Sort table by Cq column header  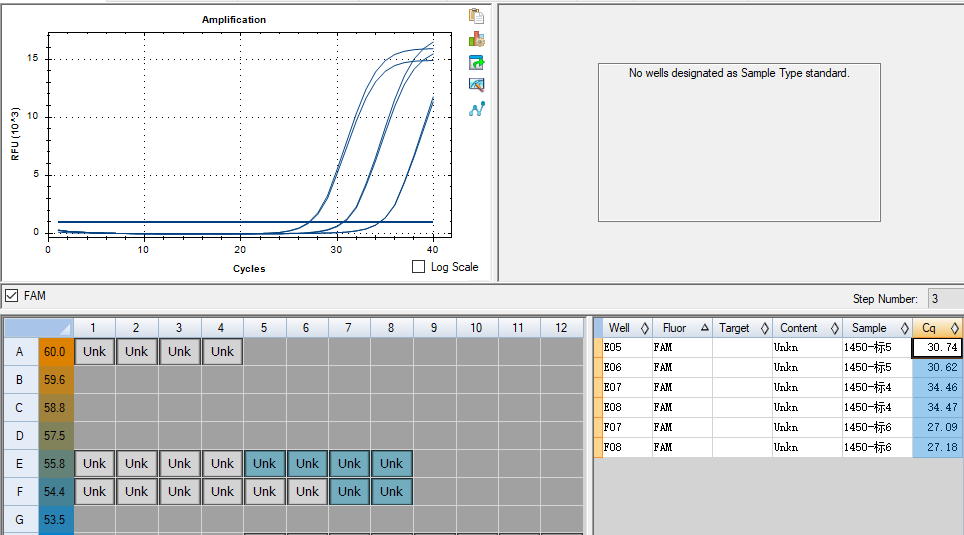tap(937, 328)
